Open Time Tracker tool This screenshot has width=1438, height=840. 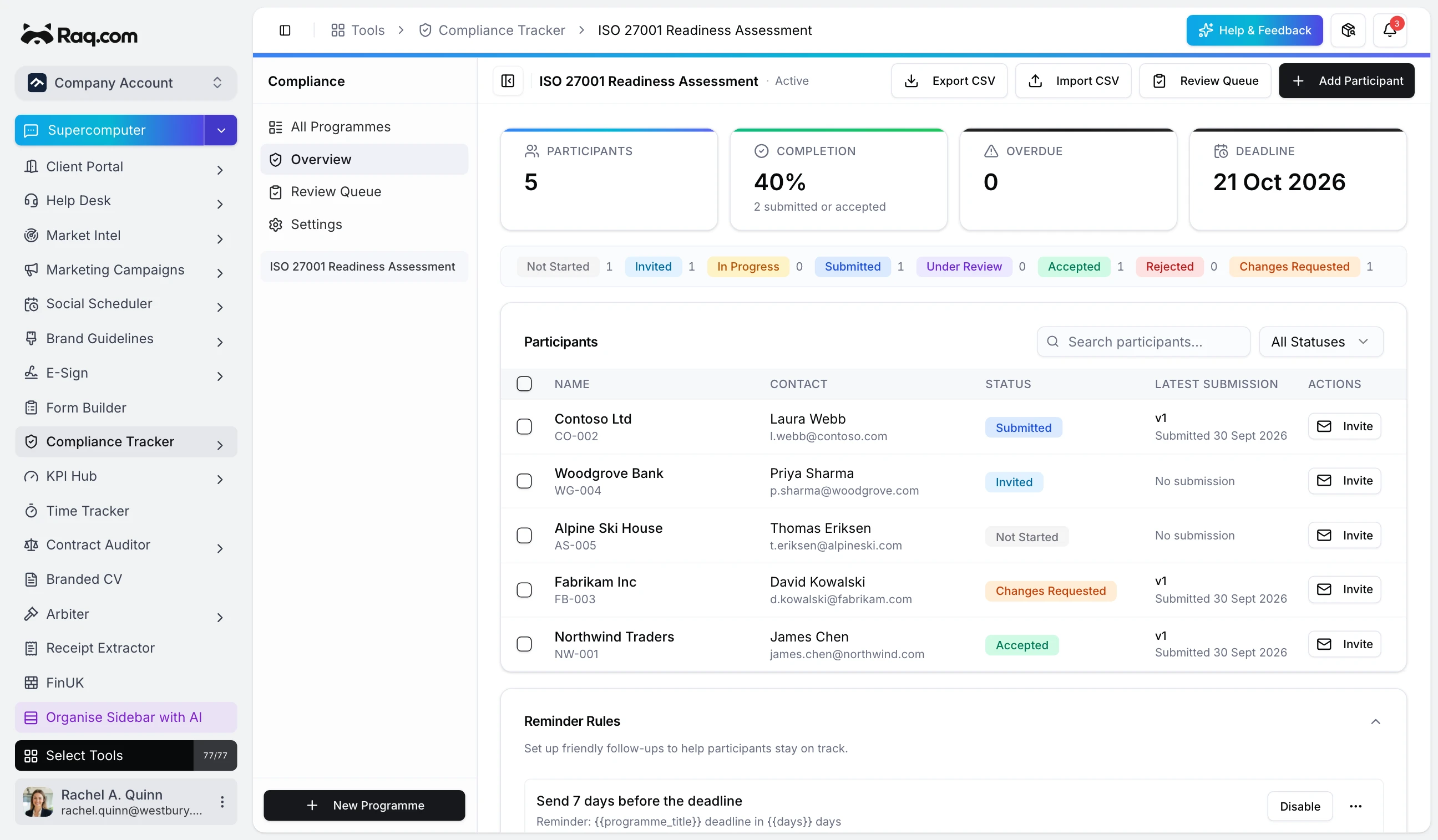tap(125, 511)
